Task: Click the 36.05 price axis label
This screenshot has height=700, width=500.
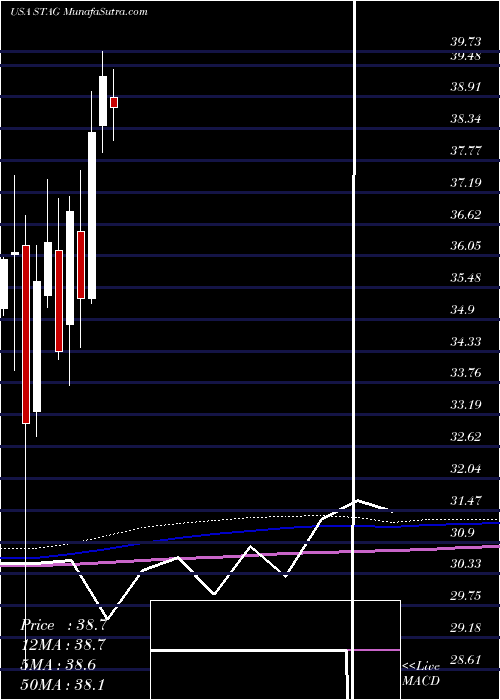Action: [466, 246]
